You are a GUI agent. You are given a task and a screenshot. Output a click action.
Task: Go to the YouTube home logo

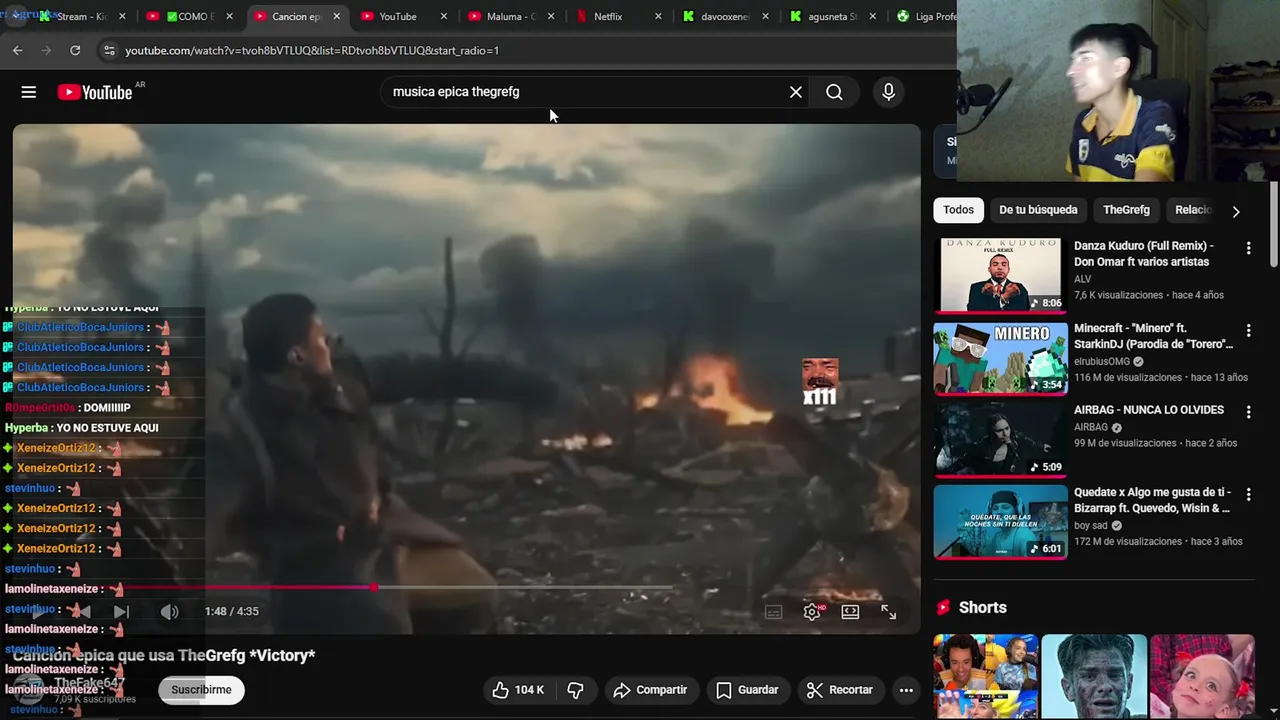[95, 92]
